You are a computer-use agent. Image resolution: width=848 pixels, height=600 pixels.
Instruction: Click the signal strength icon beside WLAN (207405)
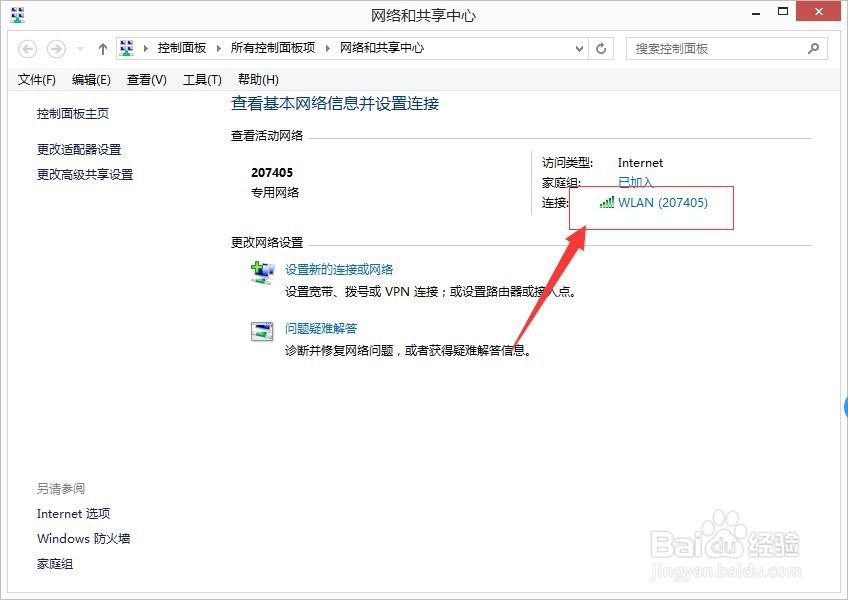[x=607, y=202]
